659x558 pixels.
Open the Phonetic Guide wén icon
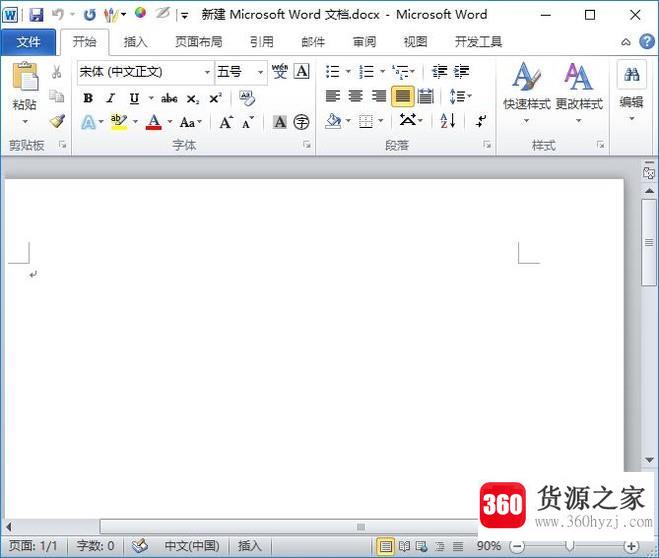[x=279, y=71]
